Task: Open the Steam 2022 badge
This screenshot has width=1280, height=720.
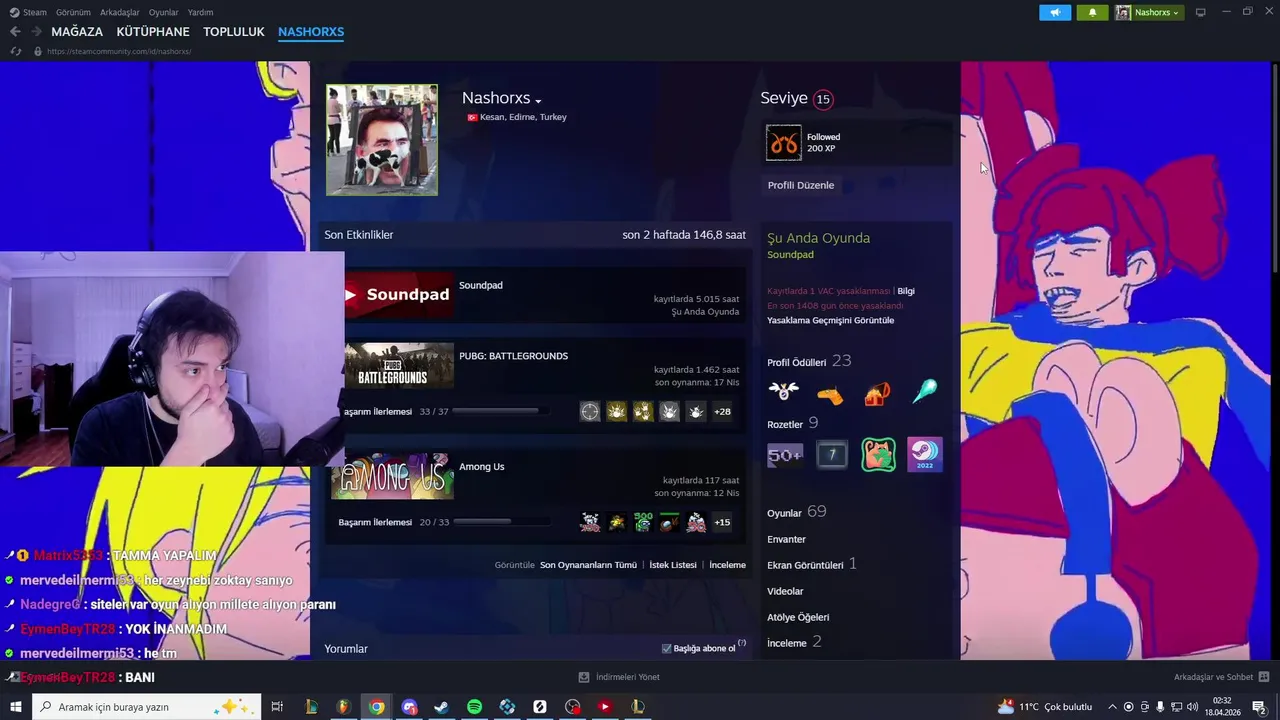Action: (925, 455)
